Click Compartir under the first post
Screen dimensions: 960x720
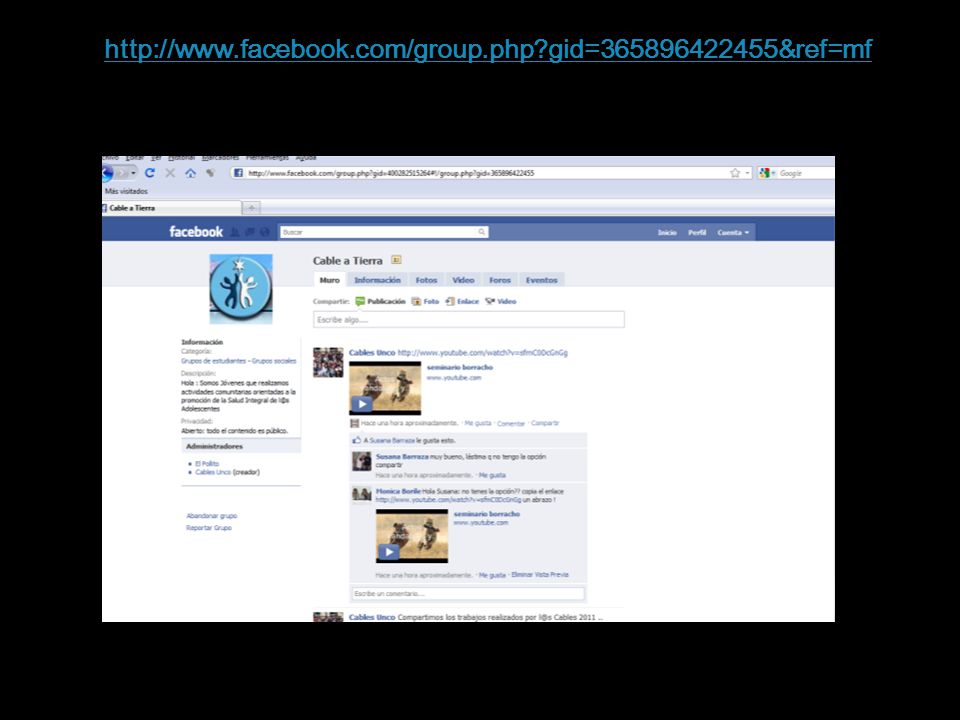[x=545, y=423]
